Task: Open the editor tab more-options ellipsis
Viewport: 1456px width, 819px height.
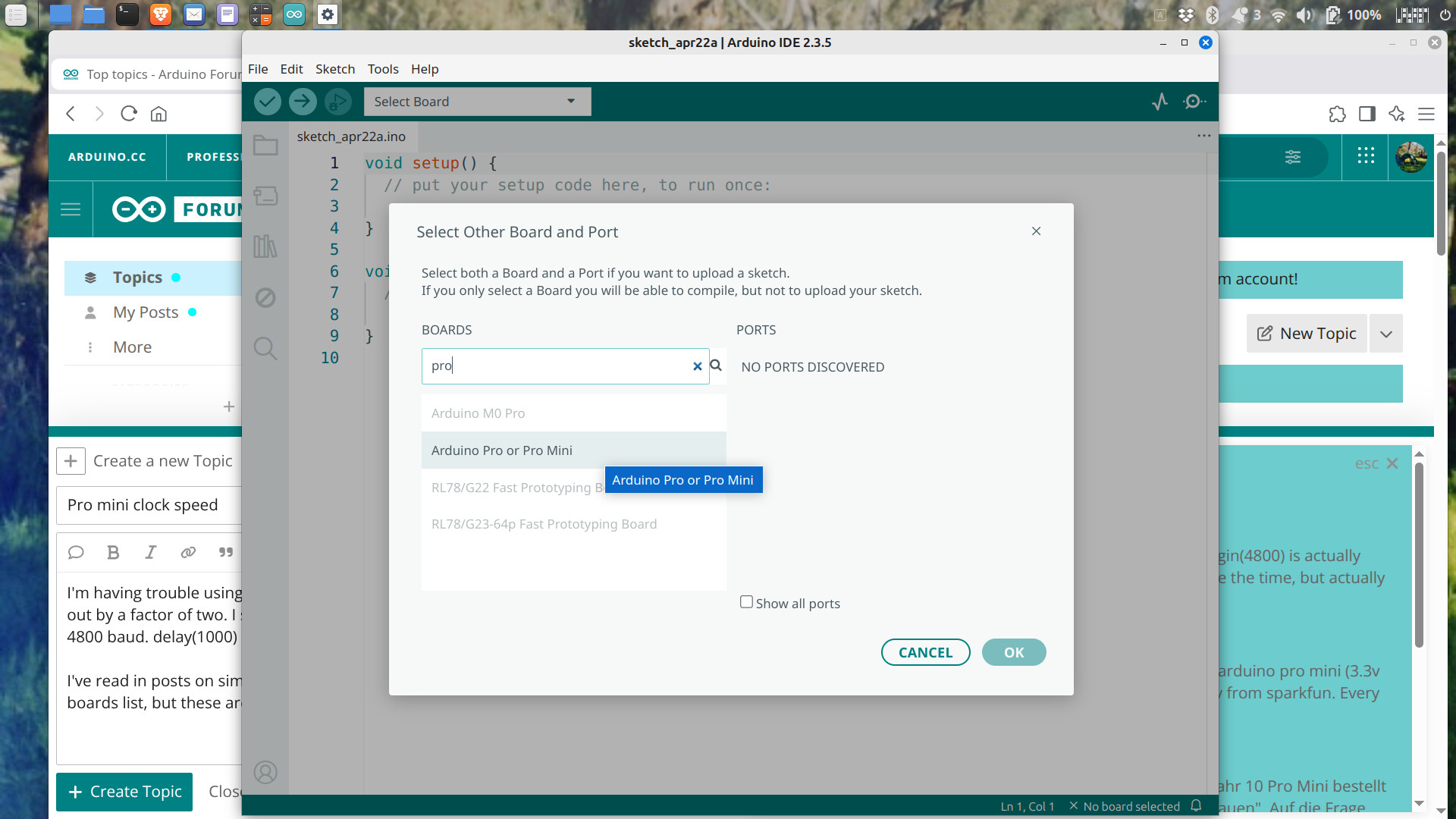Action: pos(1203,136)
